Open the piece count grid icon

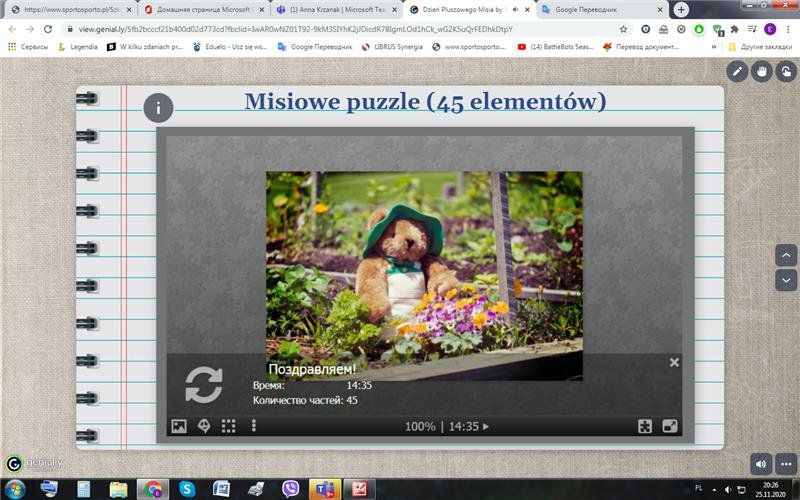coord(229,426)
